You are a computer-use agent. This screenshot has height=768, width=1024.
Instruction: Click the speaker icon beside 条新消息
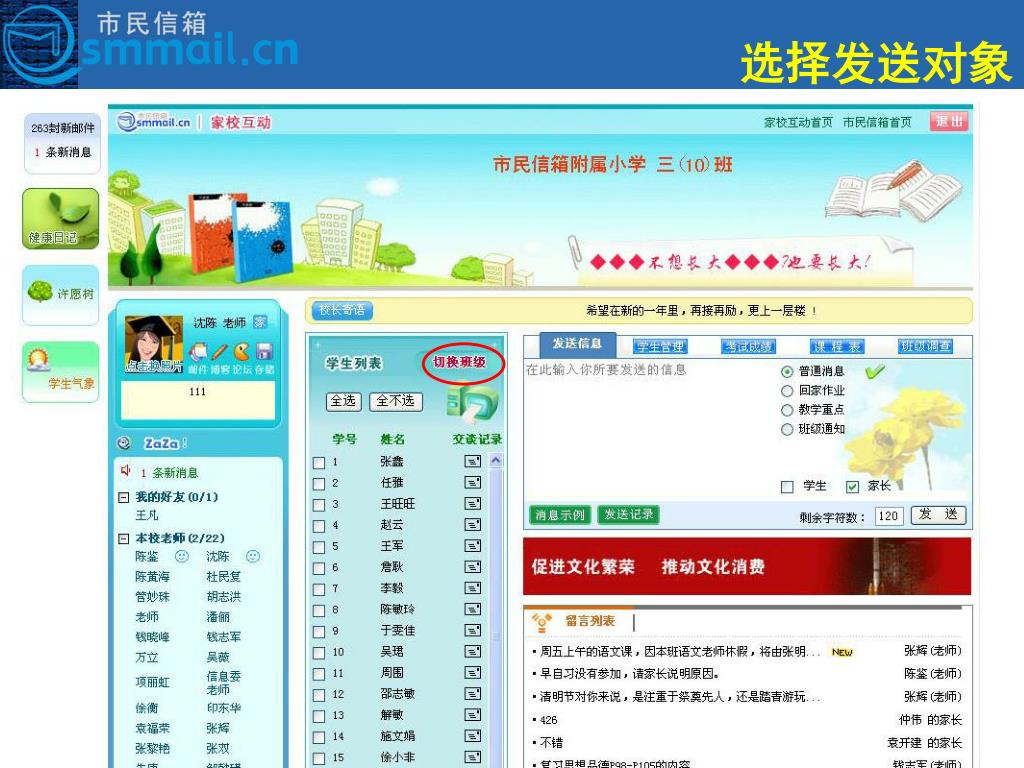coord(125,470)
